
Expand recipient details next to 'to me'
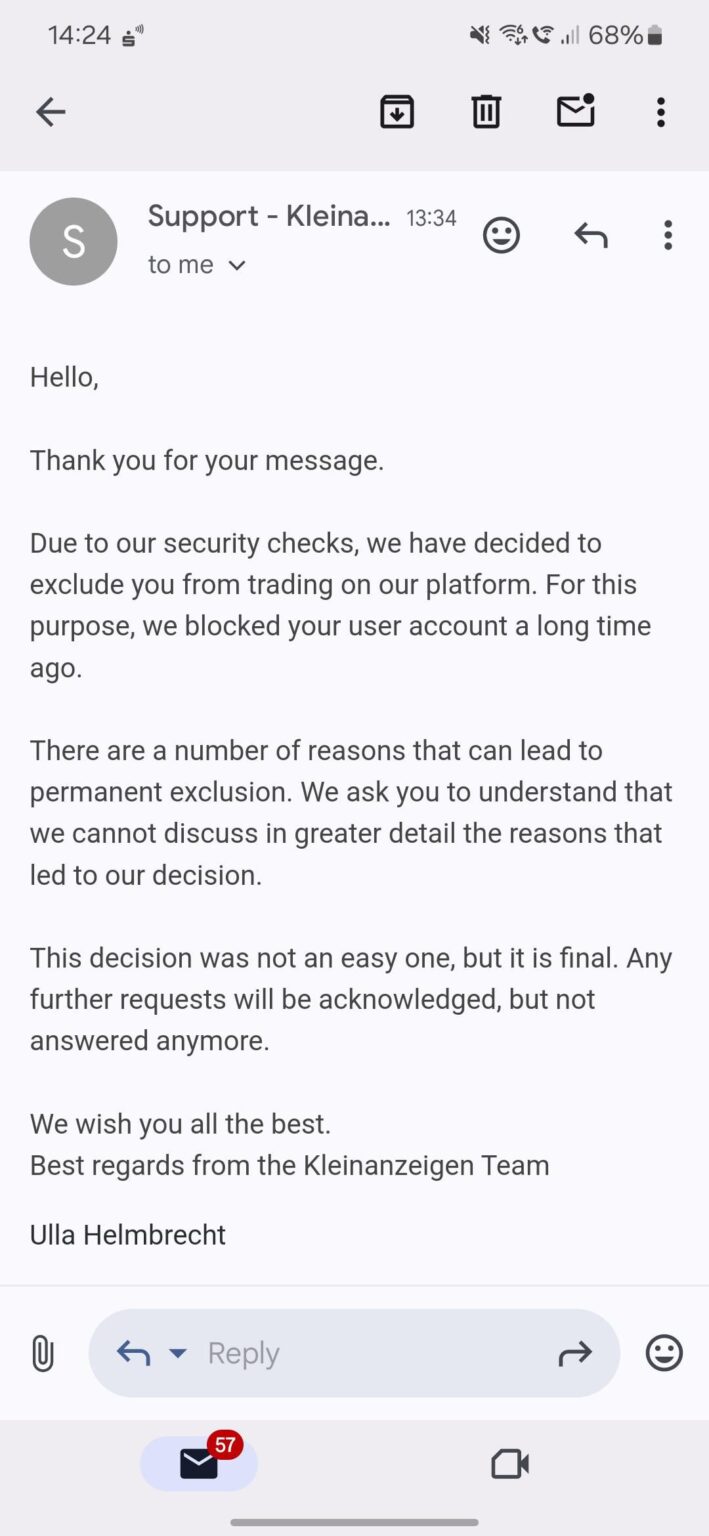[x=237, y=266]
